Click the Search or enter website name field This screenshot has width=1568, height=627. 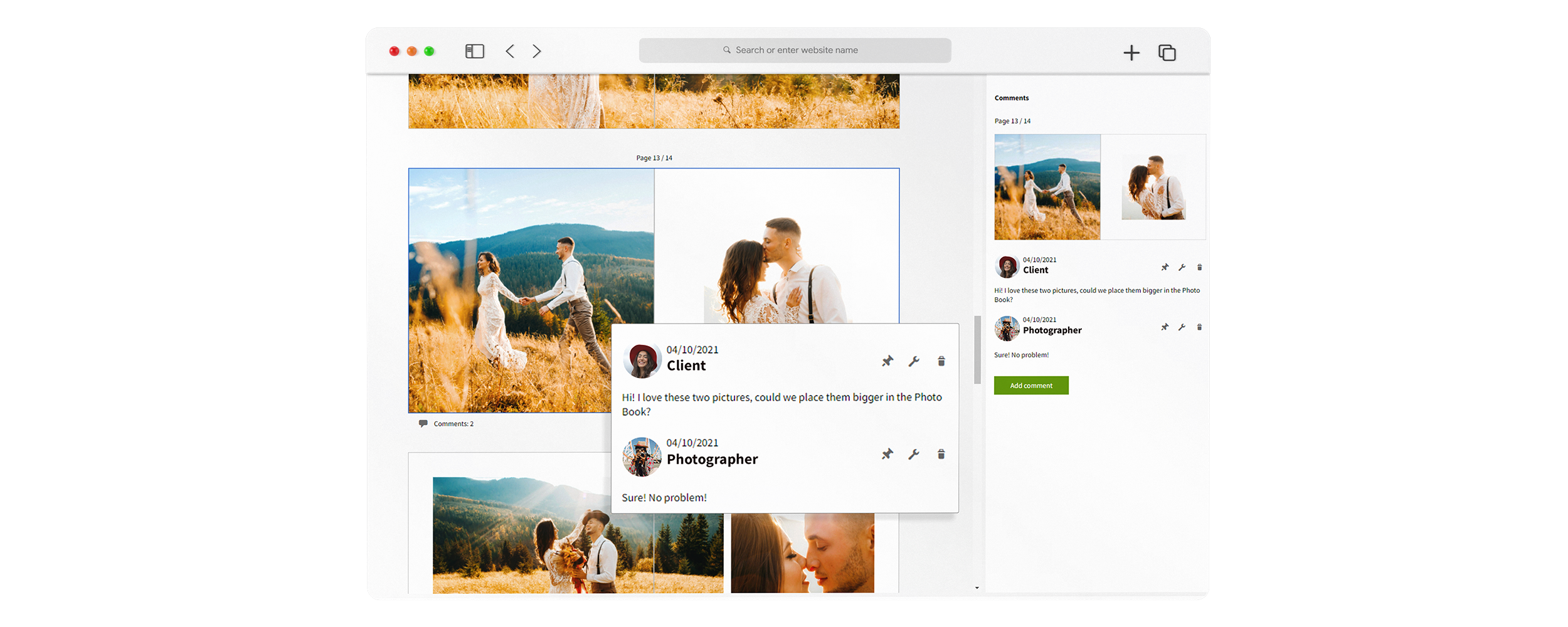click(795, 50)
